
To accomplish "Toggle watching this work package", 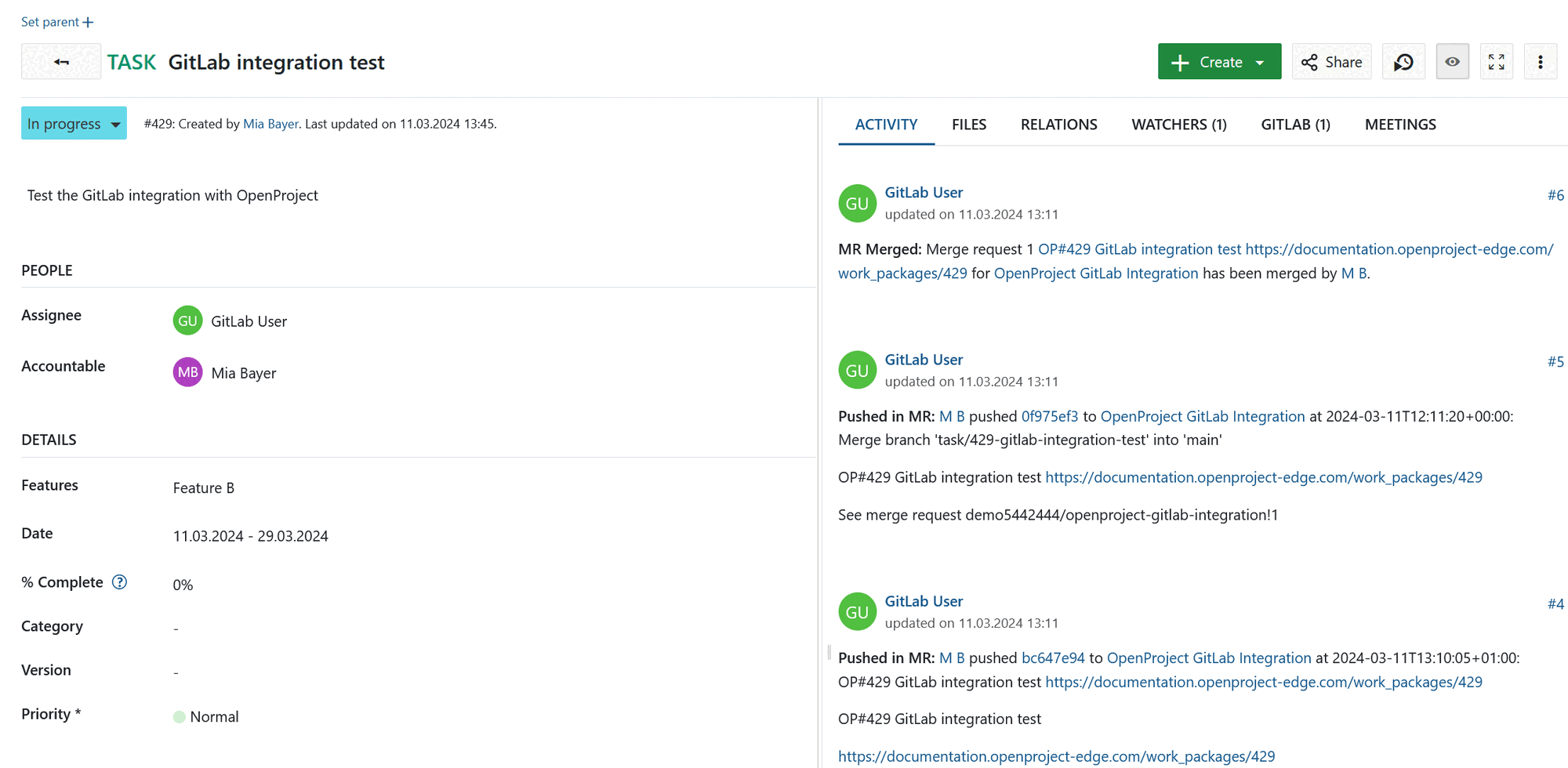I will pos(1452,61).
